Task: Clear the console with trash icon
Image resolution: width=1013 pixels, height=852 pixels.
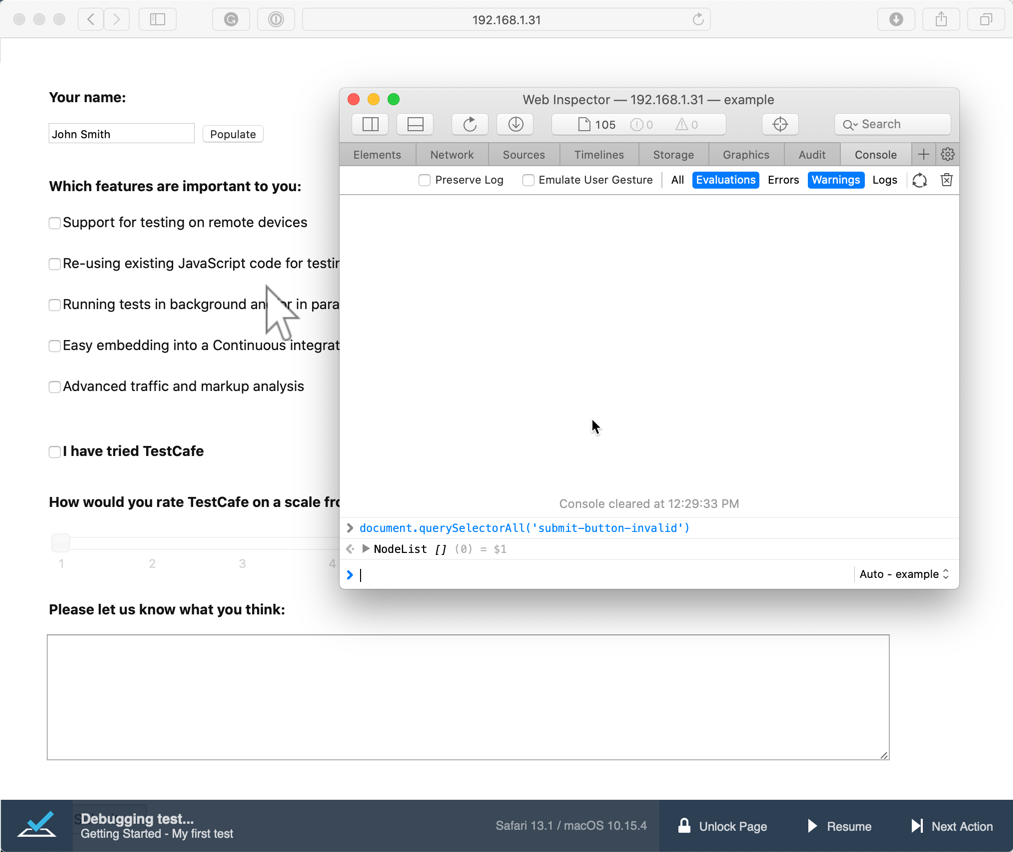Action: coord(946,180)
